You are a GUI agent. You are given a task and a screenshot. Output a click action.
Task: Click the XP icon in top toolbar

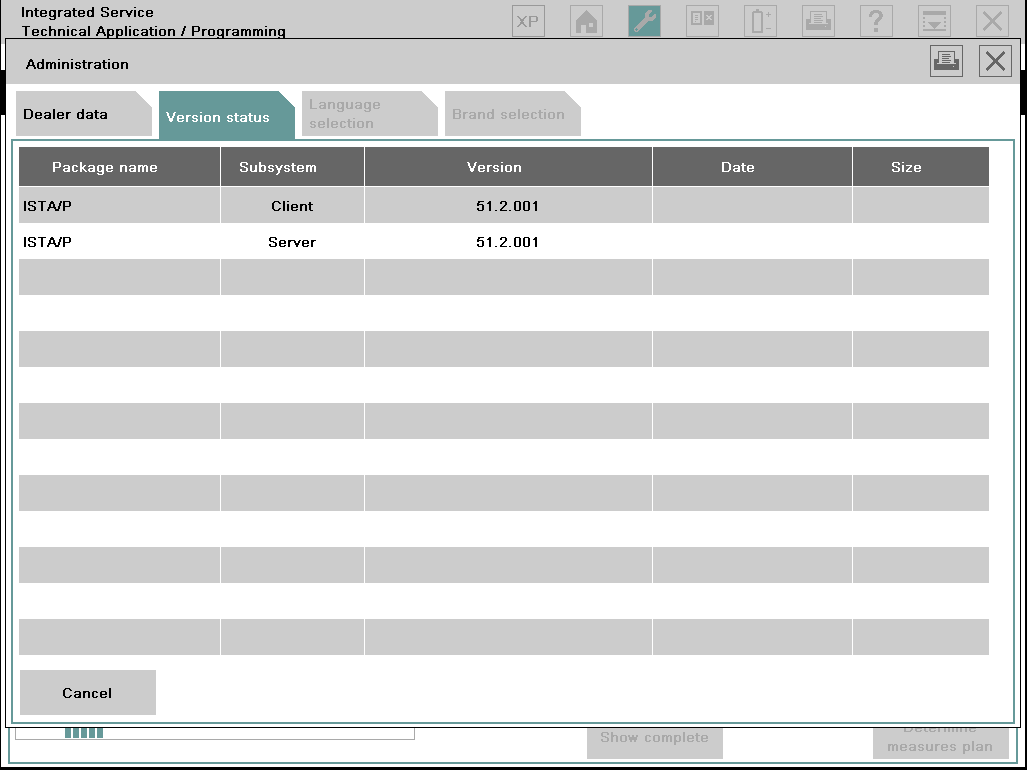pyautogui.click(x=528, y=21)
